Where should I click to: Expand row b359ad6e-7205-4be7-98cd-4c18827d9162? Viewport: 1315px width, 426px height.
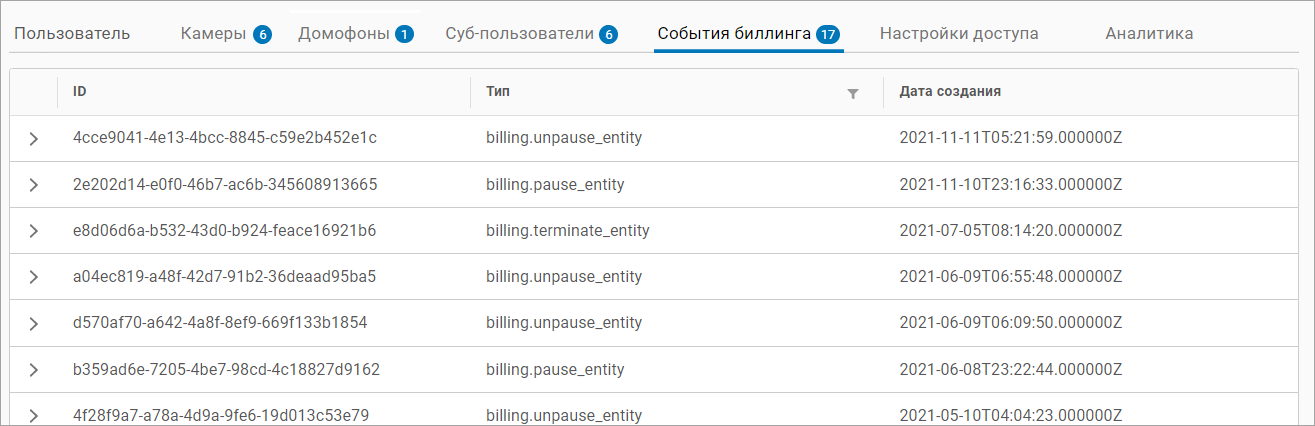tap(34, 370)
